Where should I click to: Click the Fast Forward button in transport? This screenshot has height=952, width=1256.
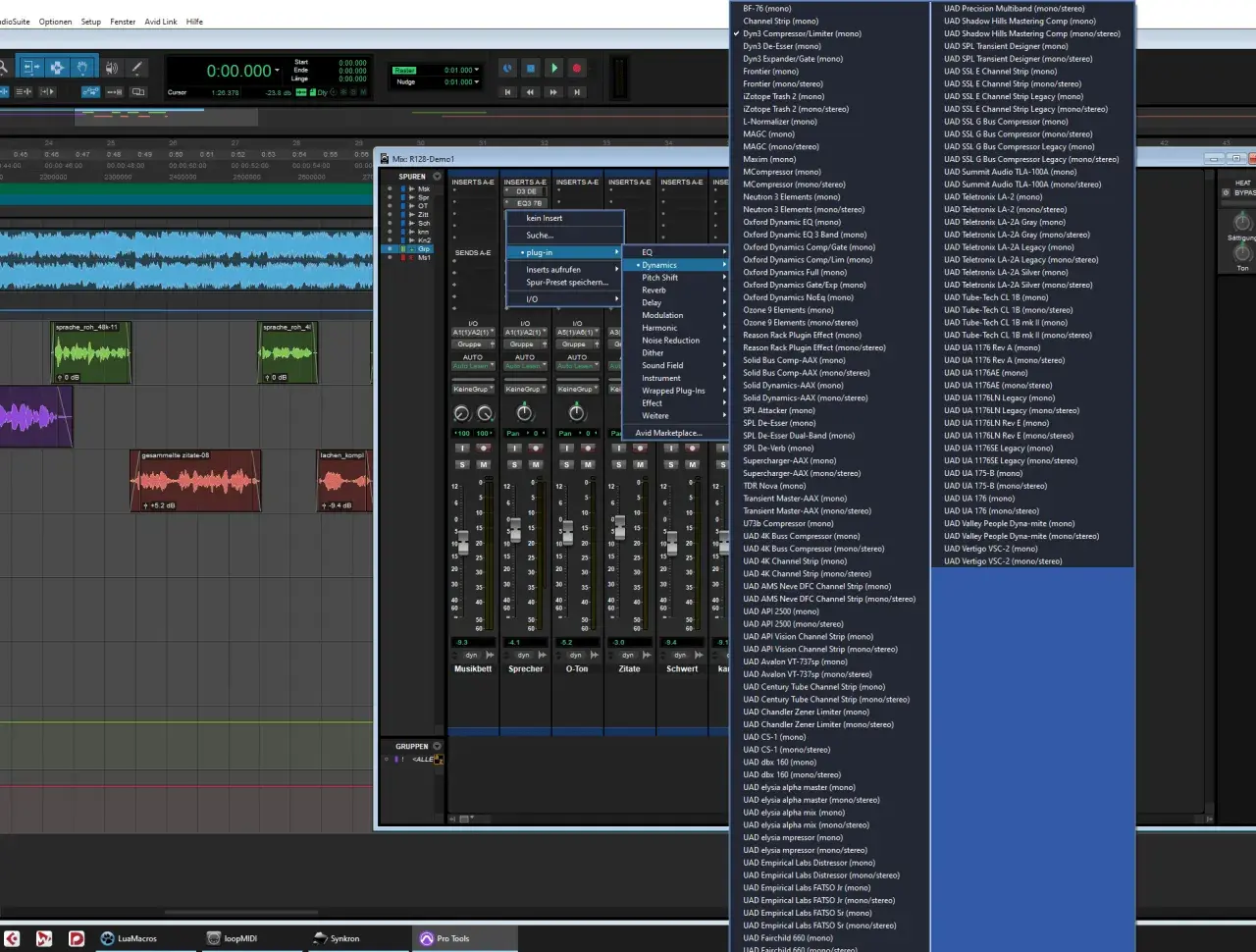pyautogui.click(x=553, y=92)
